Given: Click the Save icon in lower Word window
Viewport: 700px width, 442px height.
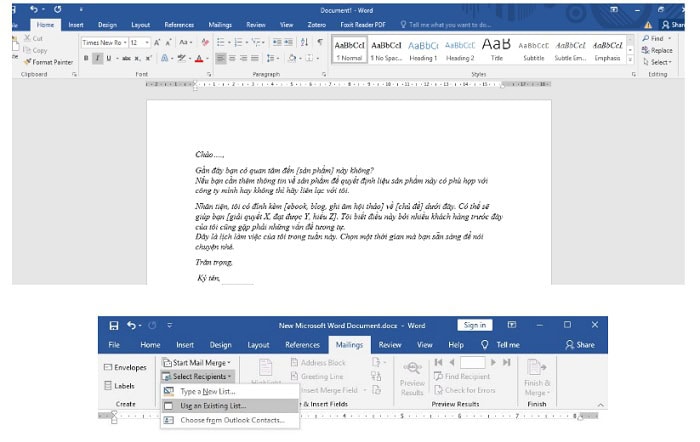Looking at the screenshot, I should [x=114, y=326].
